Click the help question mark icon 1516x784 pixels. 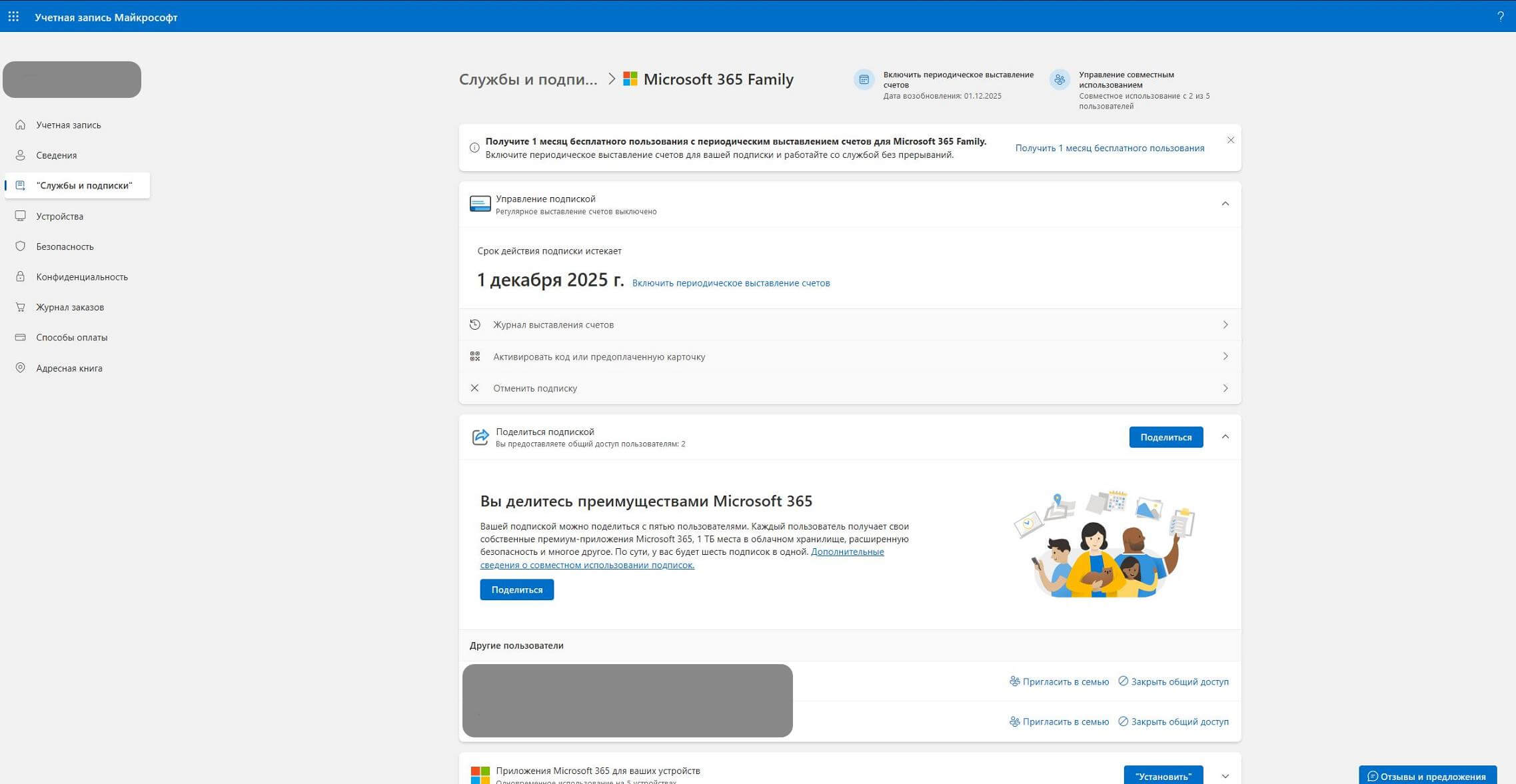(x=1500, y=17)
